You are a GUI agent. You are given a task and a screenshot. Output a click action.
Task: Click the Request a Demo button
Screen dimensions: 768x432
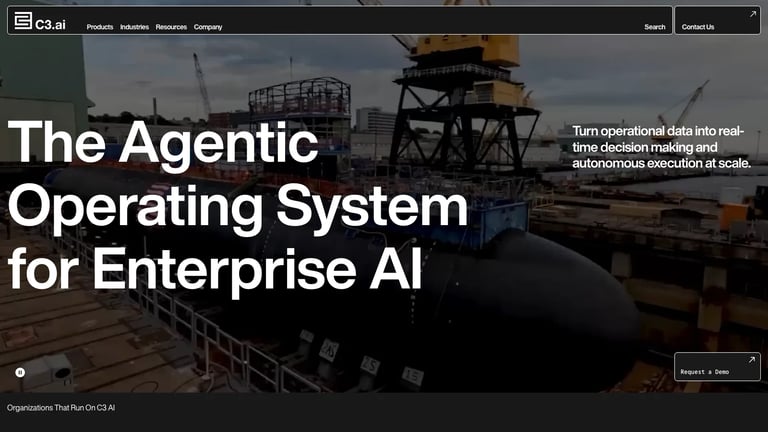point(717,366)
